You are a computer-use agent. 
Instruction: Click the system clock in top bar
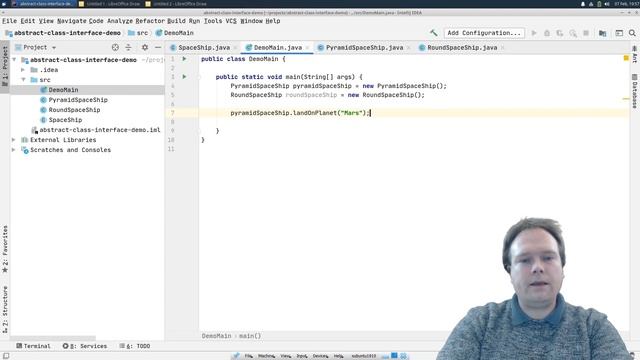[627, 4]
